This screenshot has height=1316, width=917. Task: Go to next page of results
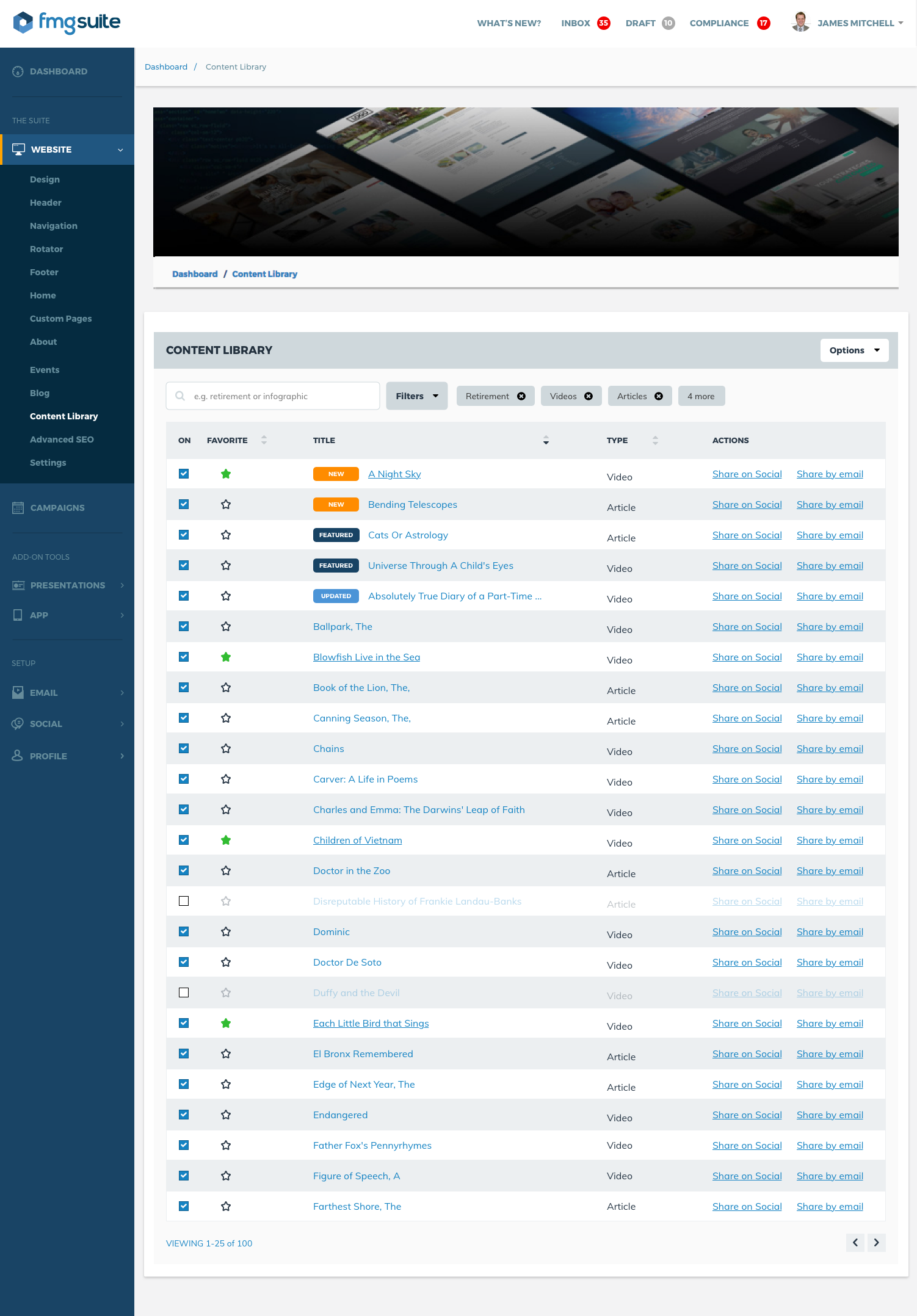pos(877,1242)
